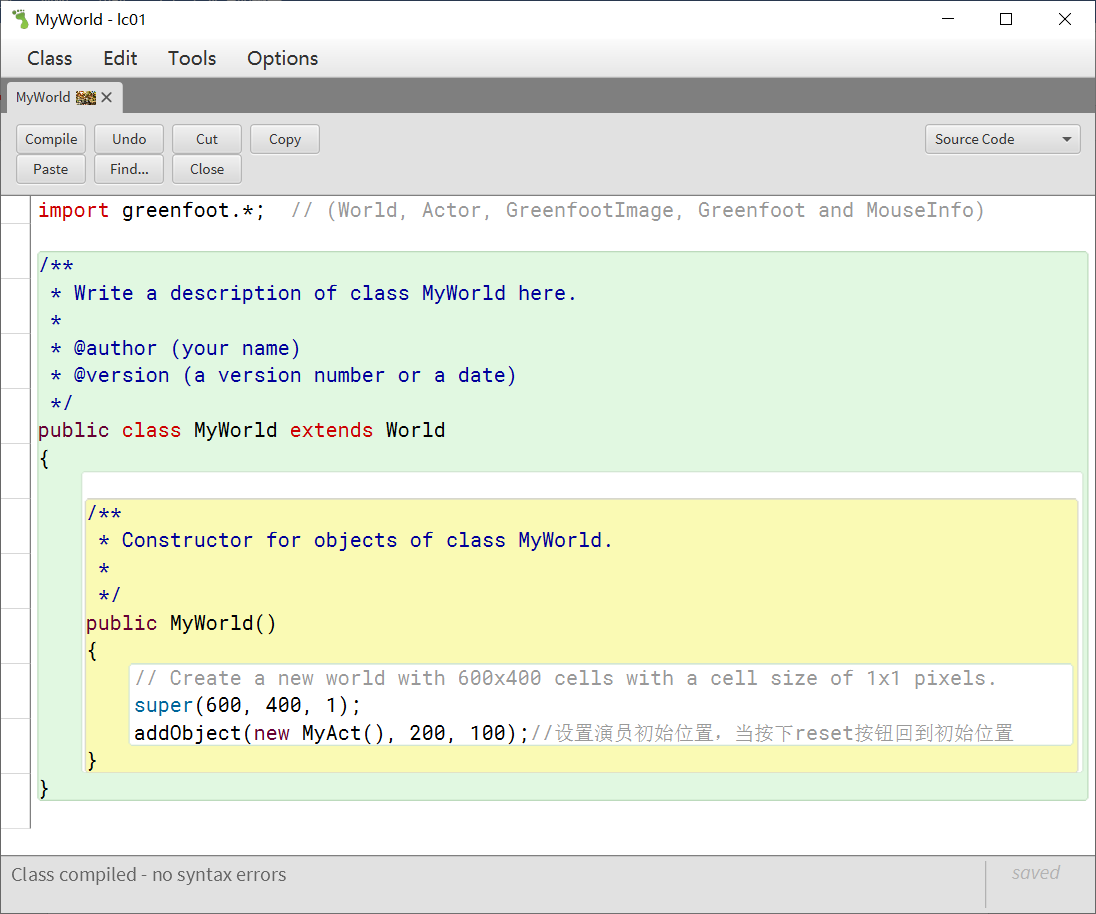Select the MyWorld editor tab
Viewport: 1096px width, 914px height.
43,97
